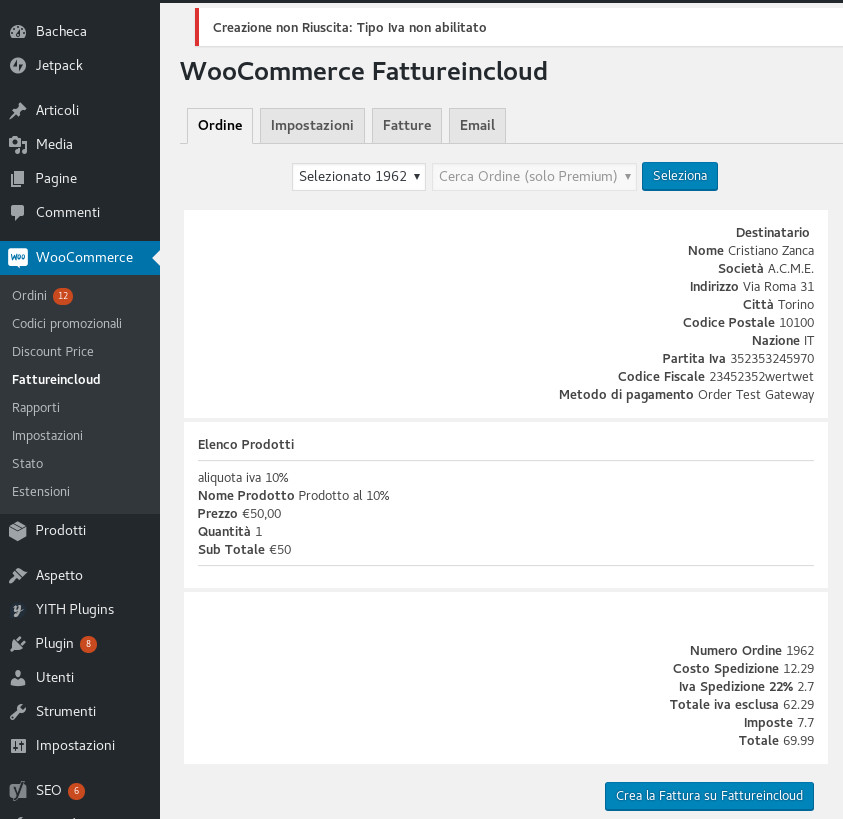This screenshot has width=843, height=819.
Task: Switch to the Impostazioni tab
Action: (312, 125)
